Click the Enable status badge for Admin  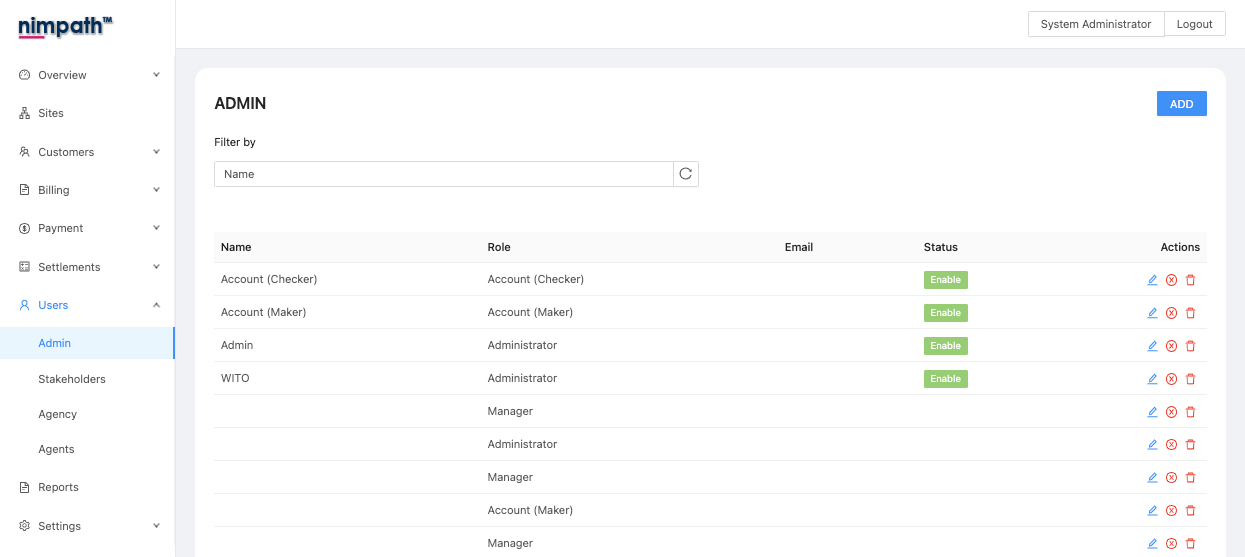coord(945,346)
